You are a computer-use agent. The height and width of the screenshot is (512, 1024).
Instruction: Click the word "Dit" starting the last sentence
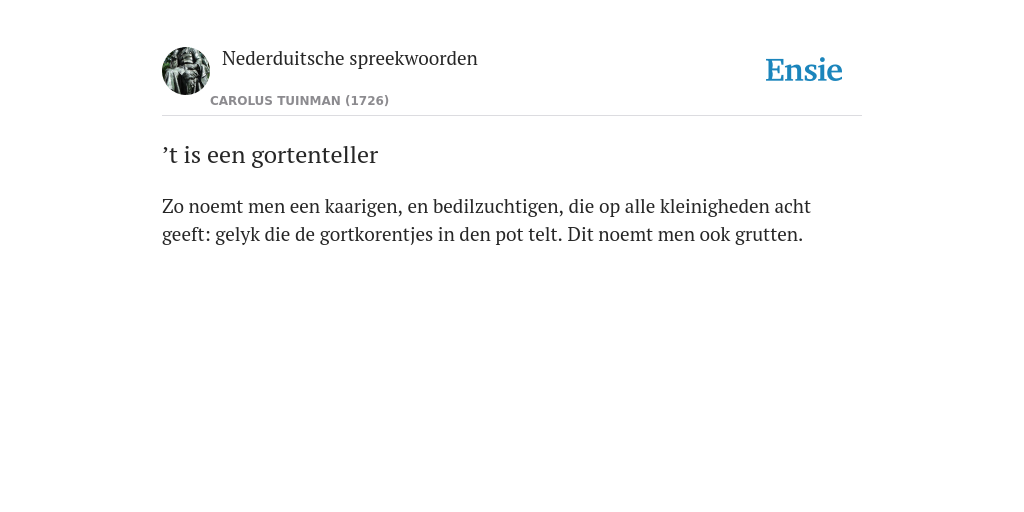(x=580, y=234)
